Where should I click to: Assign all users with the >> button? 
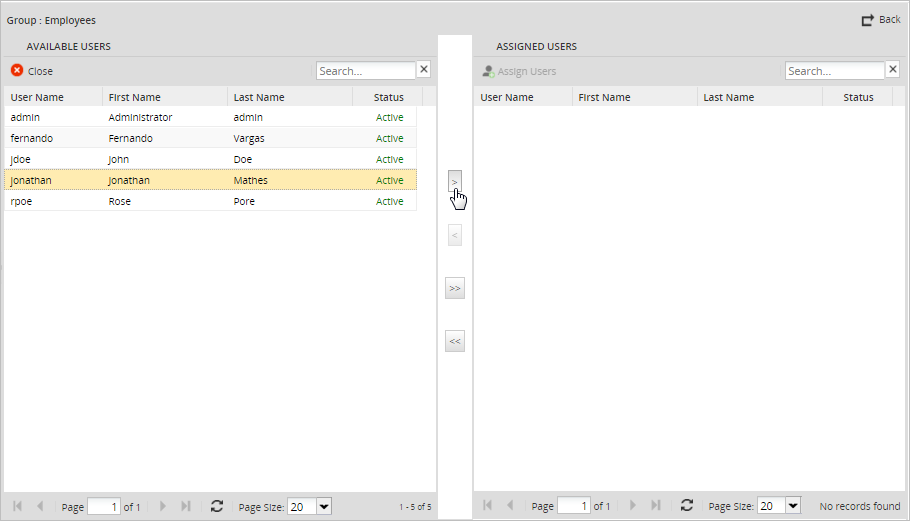(454, 288)
